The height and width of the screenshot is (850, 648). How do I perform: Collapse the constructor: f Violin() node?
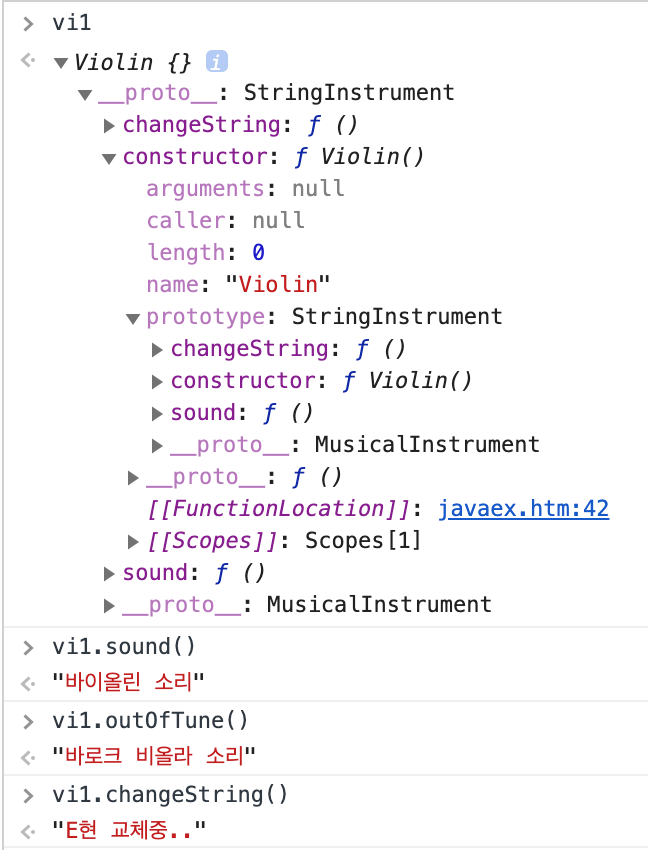coord(109,158)
